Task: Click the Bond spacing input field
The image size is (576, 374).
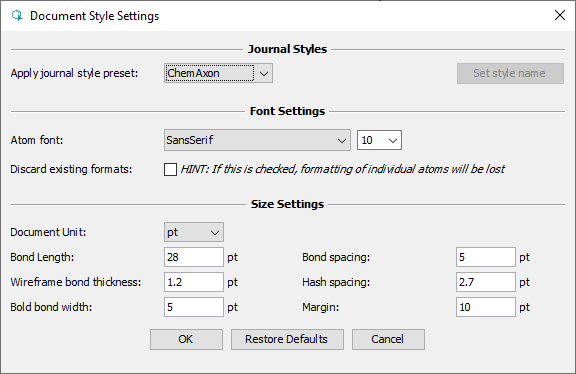Action: [x=486, y=257]
